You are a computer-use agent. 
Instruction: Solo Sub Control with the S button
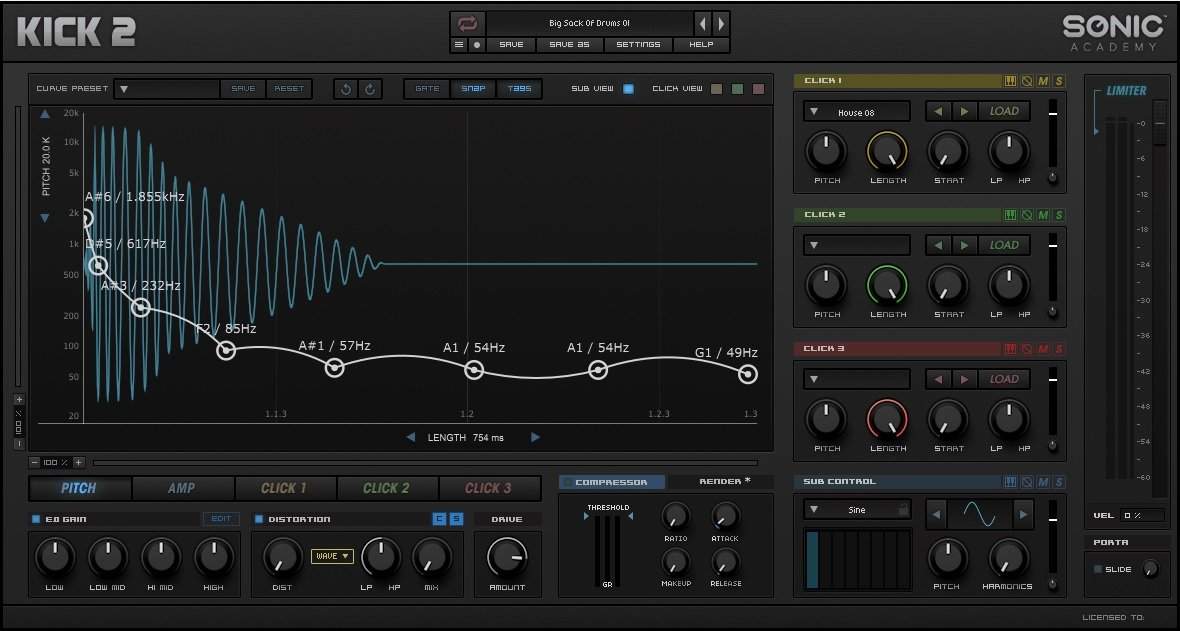pyautogui.click(x=1059, y=482)
